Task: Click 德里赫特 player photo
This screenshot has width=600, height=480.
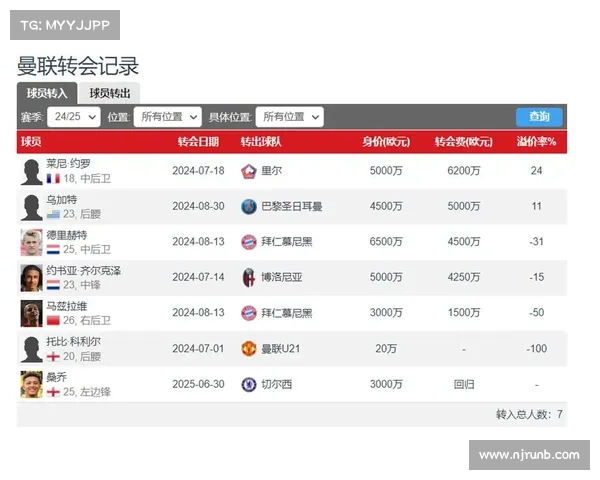Action: pos(31,242)
